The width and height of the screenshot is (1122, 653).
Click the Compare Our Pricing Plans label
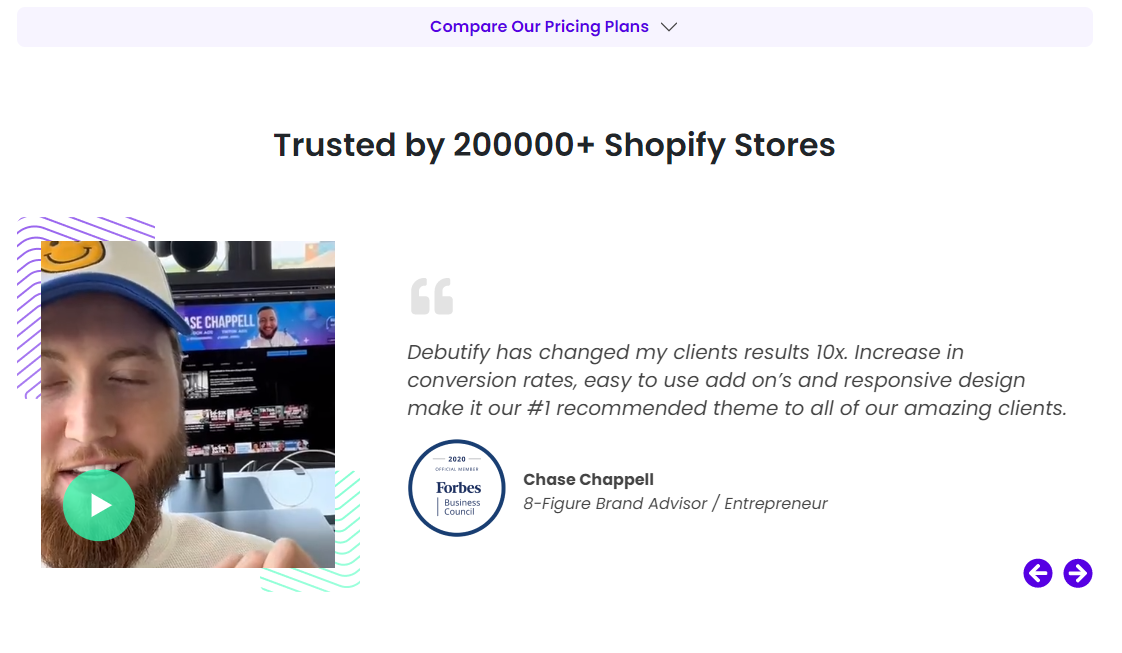[539, 27]
